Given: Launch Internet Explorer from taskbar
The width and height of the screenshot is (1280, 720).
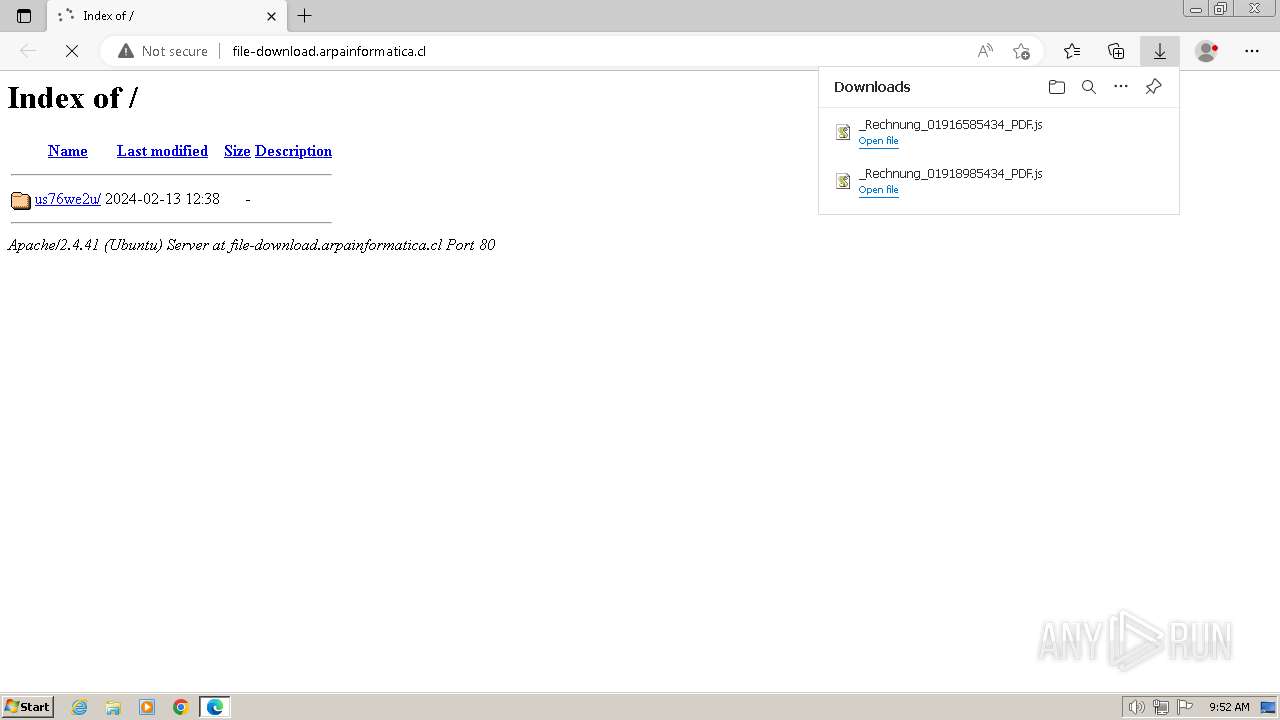Looking at the screenshot, I should coord(80,707).
